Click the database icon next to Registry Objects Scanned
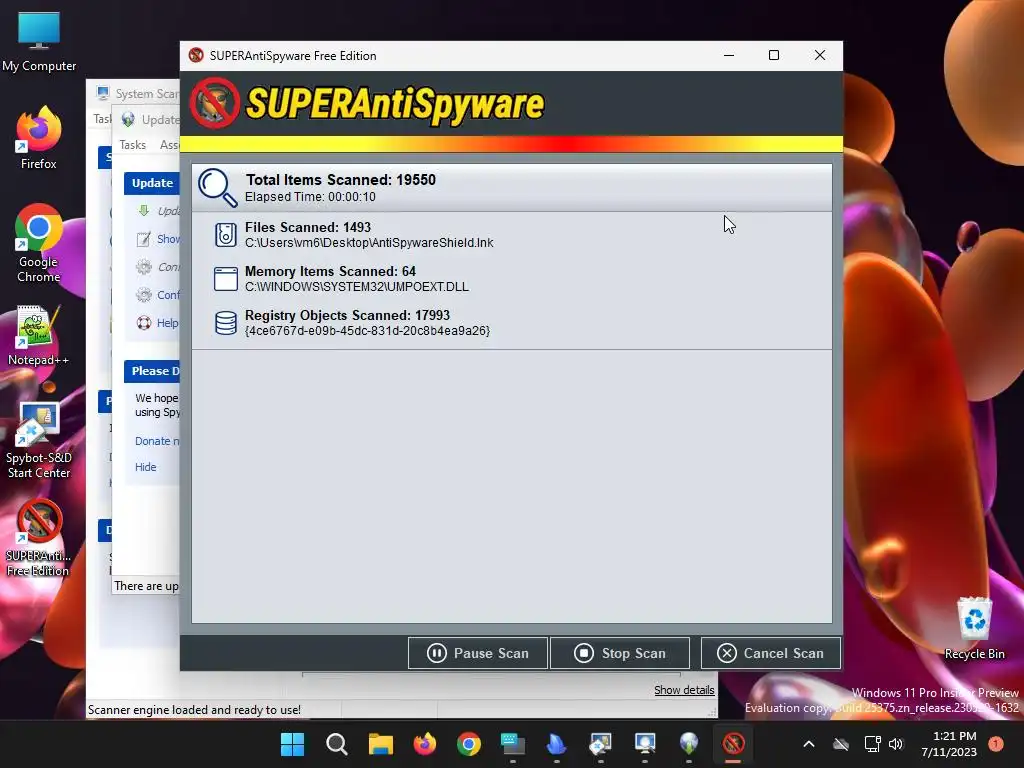The height and width of the screenshot is (768, 1024). click(x=225, y=323)
